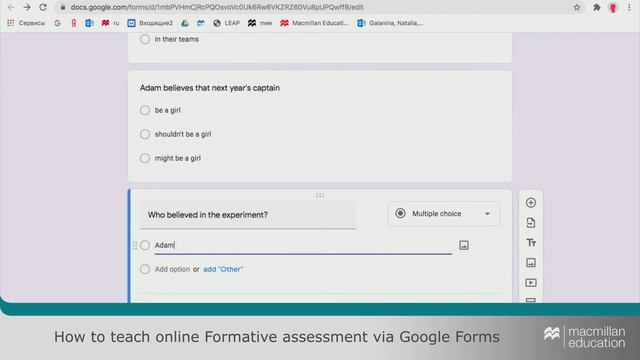Open the blue bookmark icon after the Drive icon

(200, 23)
